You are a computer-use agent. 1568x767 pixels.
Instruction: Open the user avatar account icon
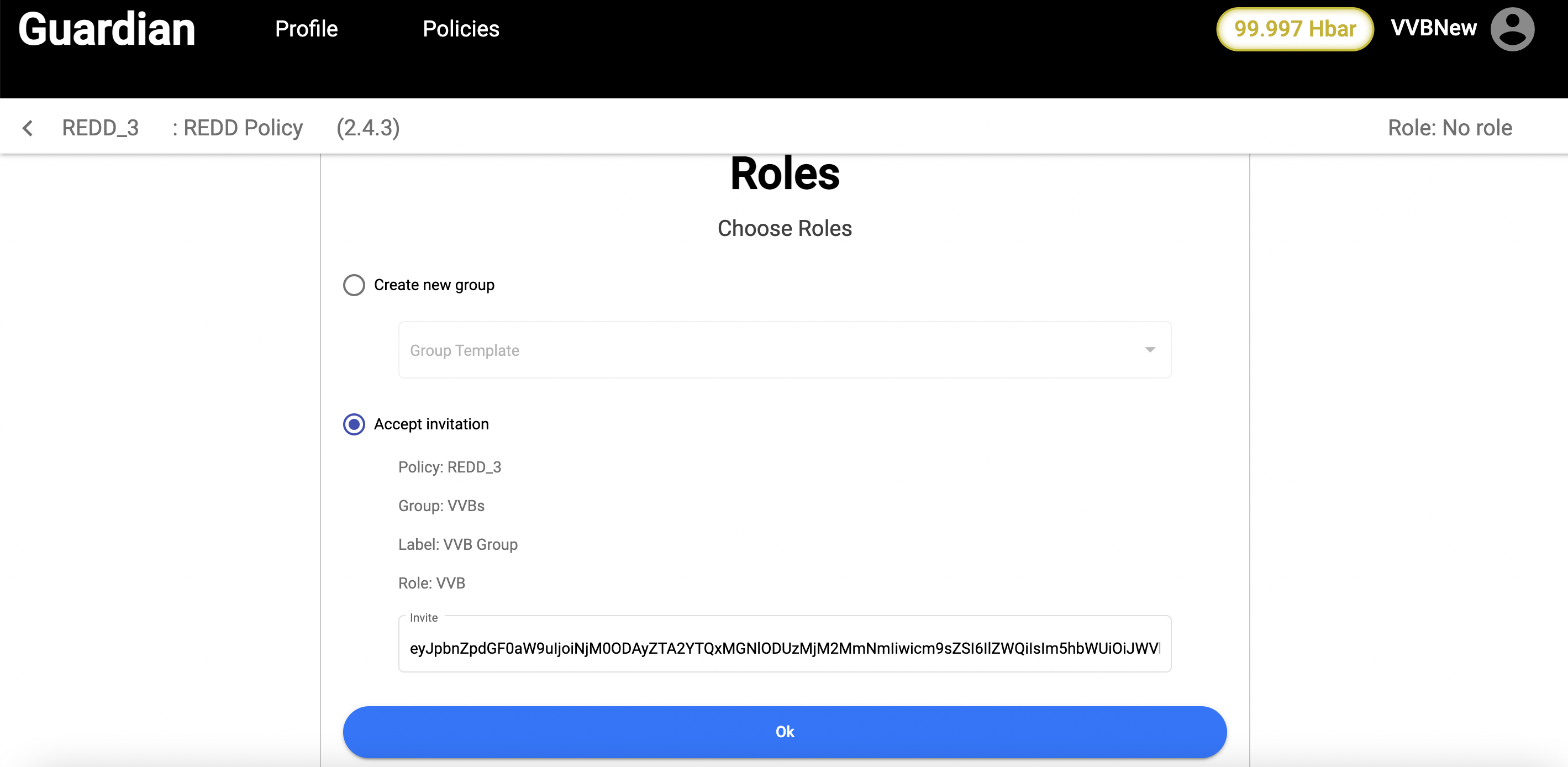(x=1512, y=29)
